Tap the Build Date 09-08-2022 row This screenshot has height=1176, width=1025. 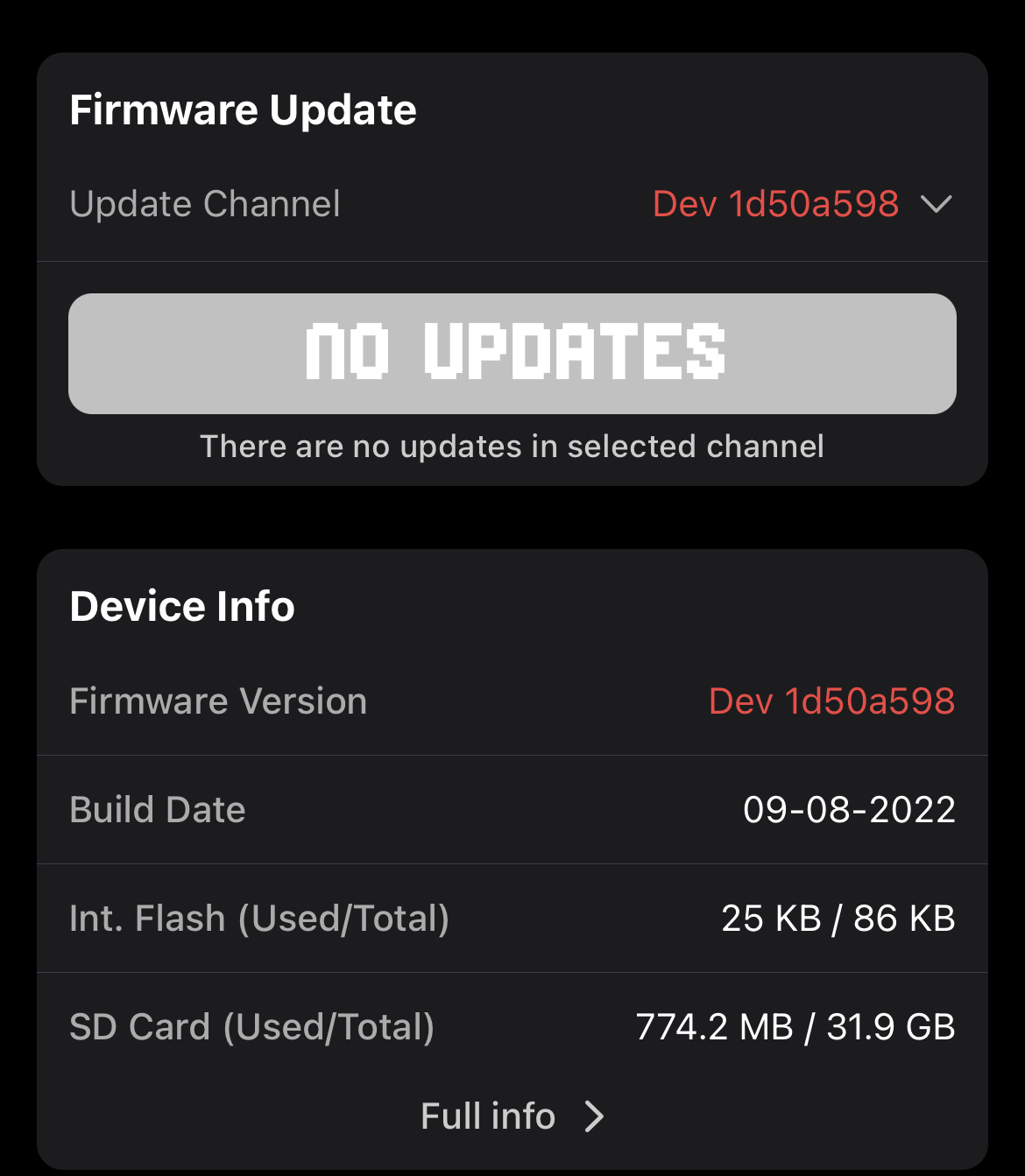[x=512, y=809]
